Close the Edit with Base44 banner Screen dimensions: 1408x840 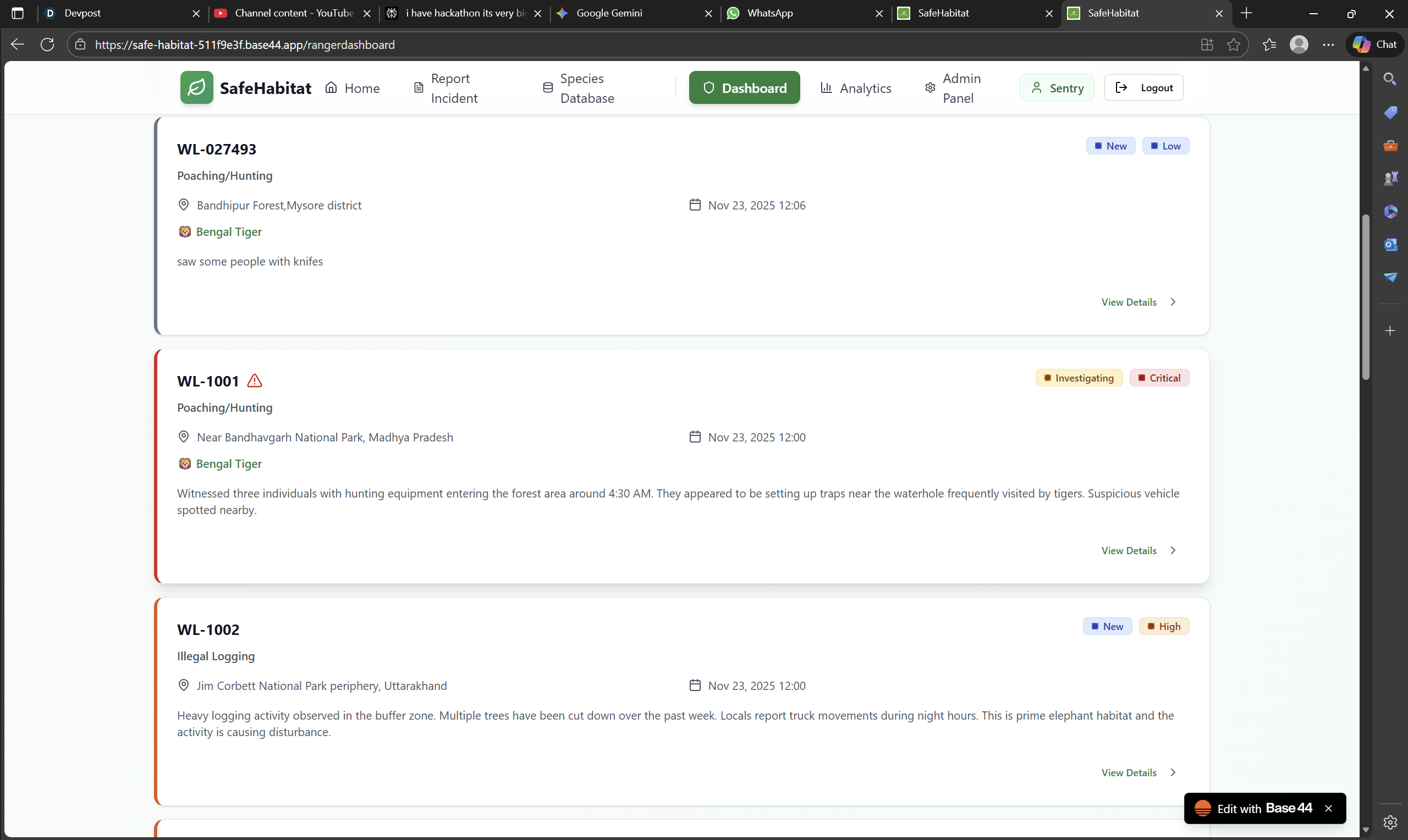1329,808
